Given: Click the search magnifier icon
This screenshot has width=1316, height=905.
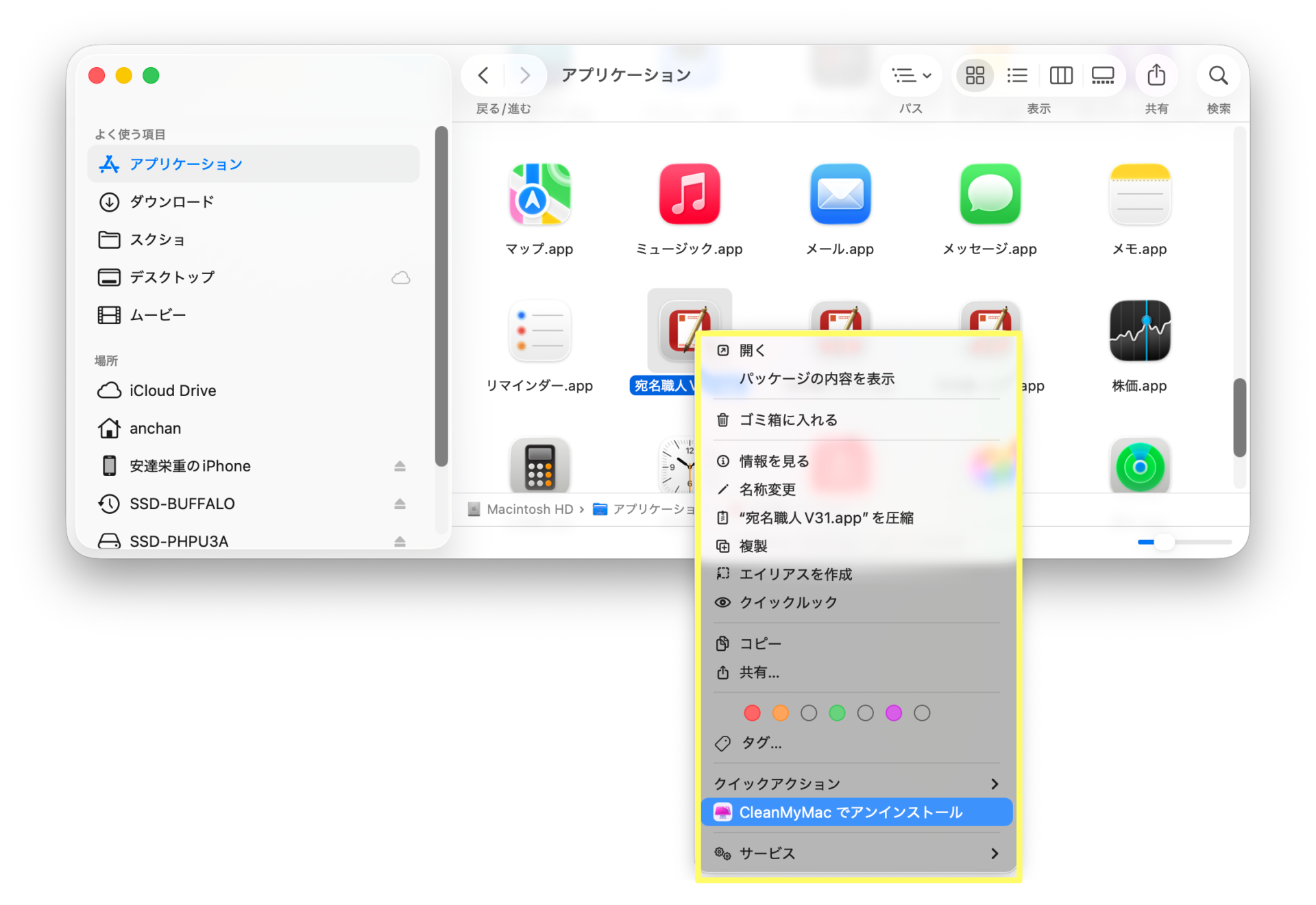Looking at the screenshot, I should click(x=1218, y=75).
